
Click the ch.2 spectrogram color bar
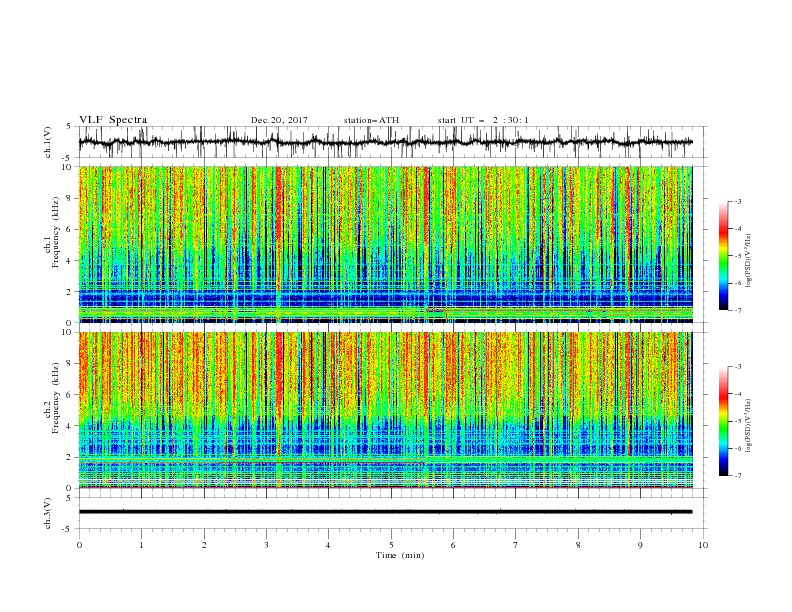(x=724, y=421)
